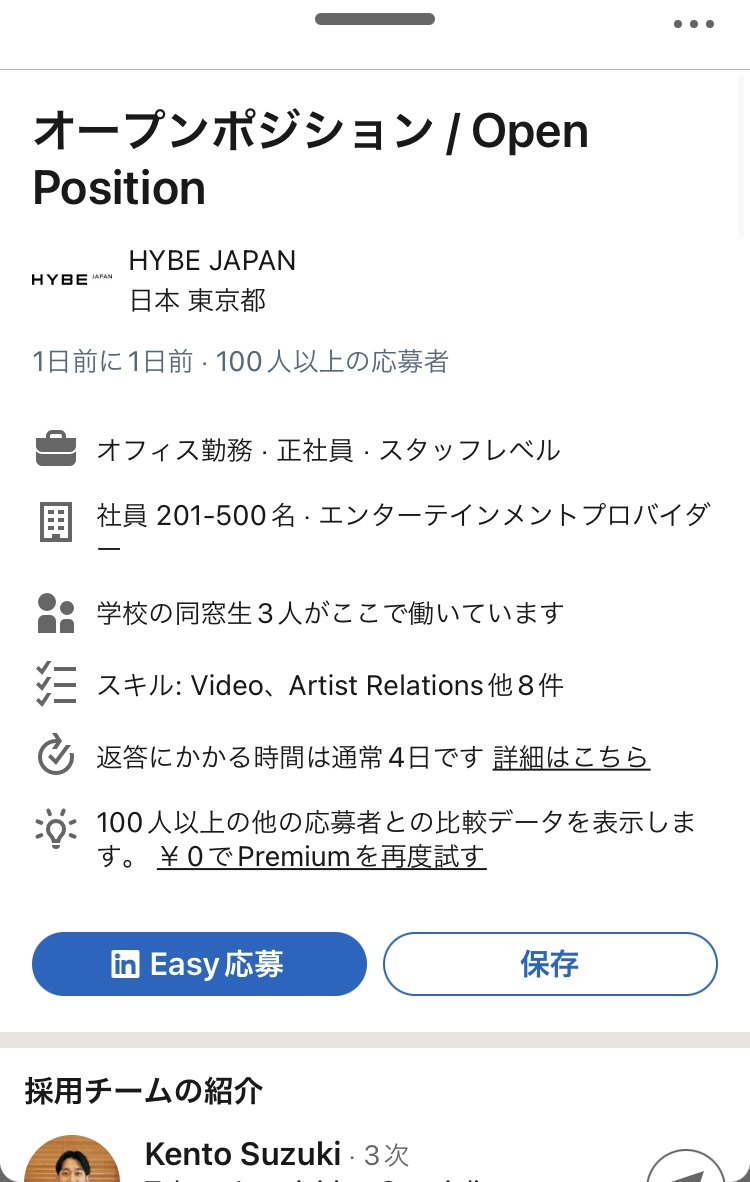
Task: Open ￥0でPremiumを再度試す link
Action: [x=322, y=856]
